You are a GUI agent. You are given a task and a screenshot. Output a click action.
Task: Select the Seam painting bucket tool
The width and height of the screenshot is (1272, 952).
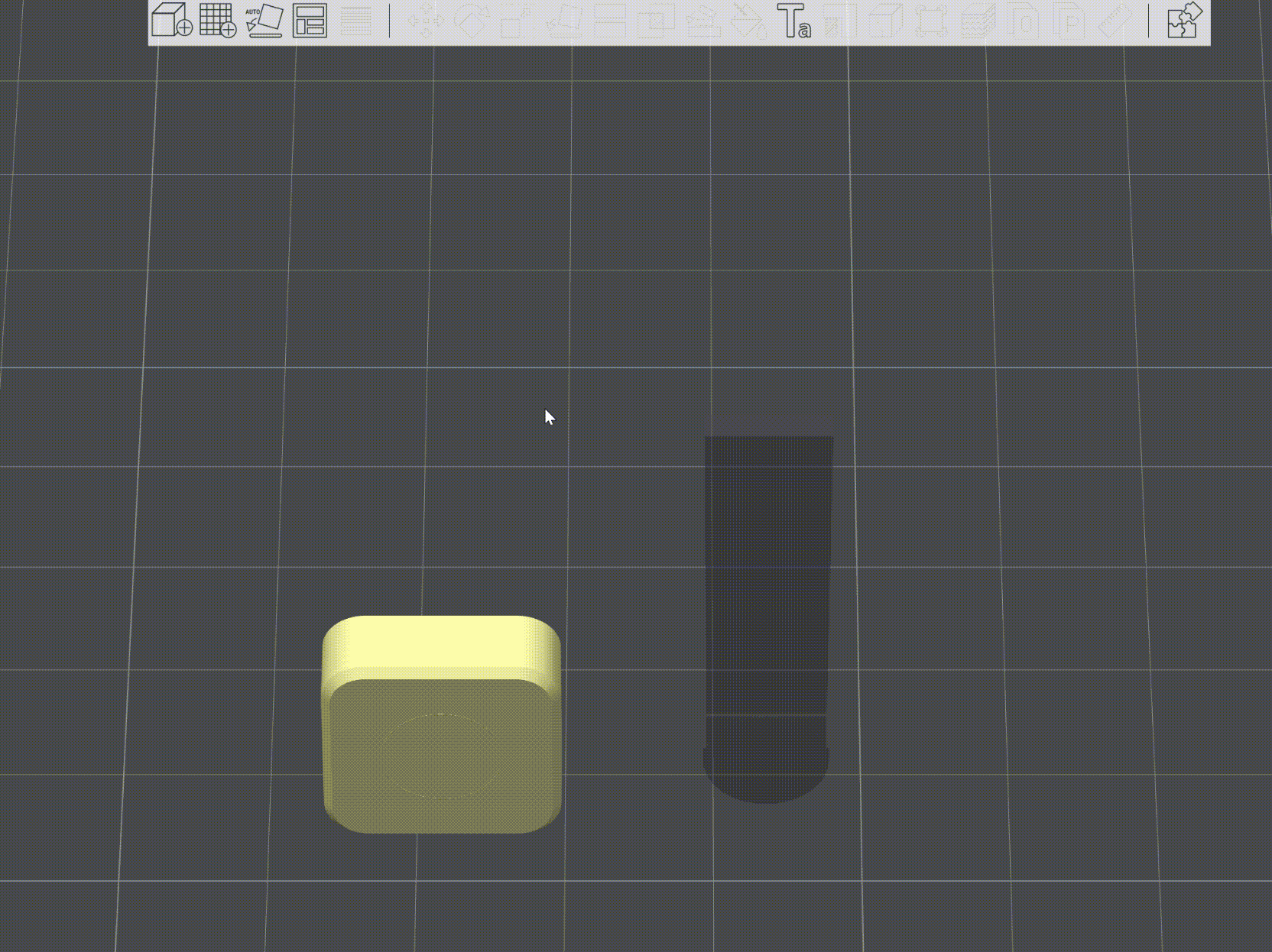tap(748, 21)
